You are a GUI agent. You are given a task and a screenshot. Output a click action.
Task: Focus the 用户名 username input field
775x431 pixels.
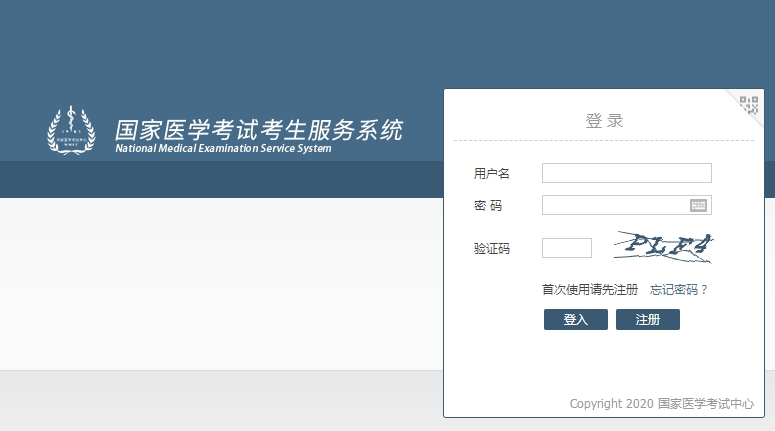coord(626,173)
